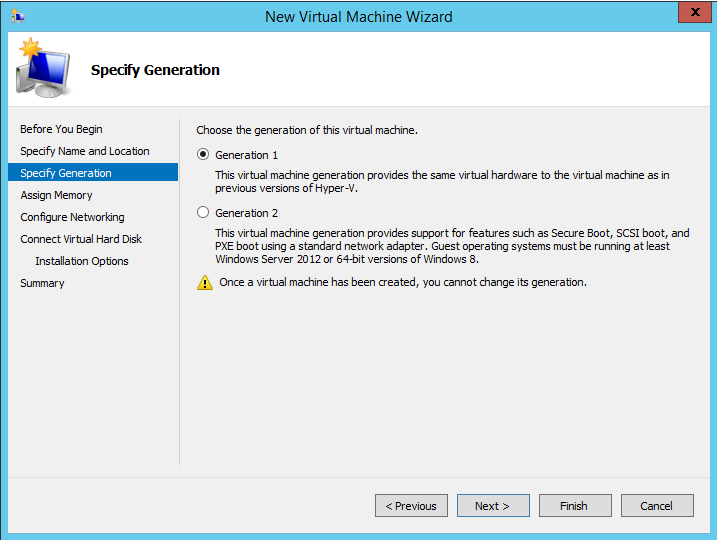Click the yellow warning triangle icon
The height and width of the screenshot is (540, 717).
[205, 283]
